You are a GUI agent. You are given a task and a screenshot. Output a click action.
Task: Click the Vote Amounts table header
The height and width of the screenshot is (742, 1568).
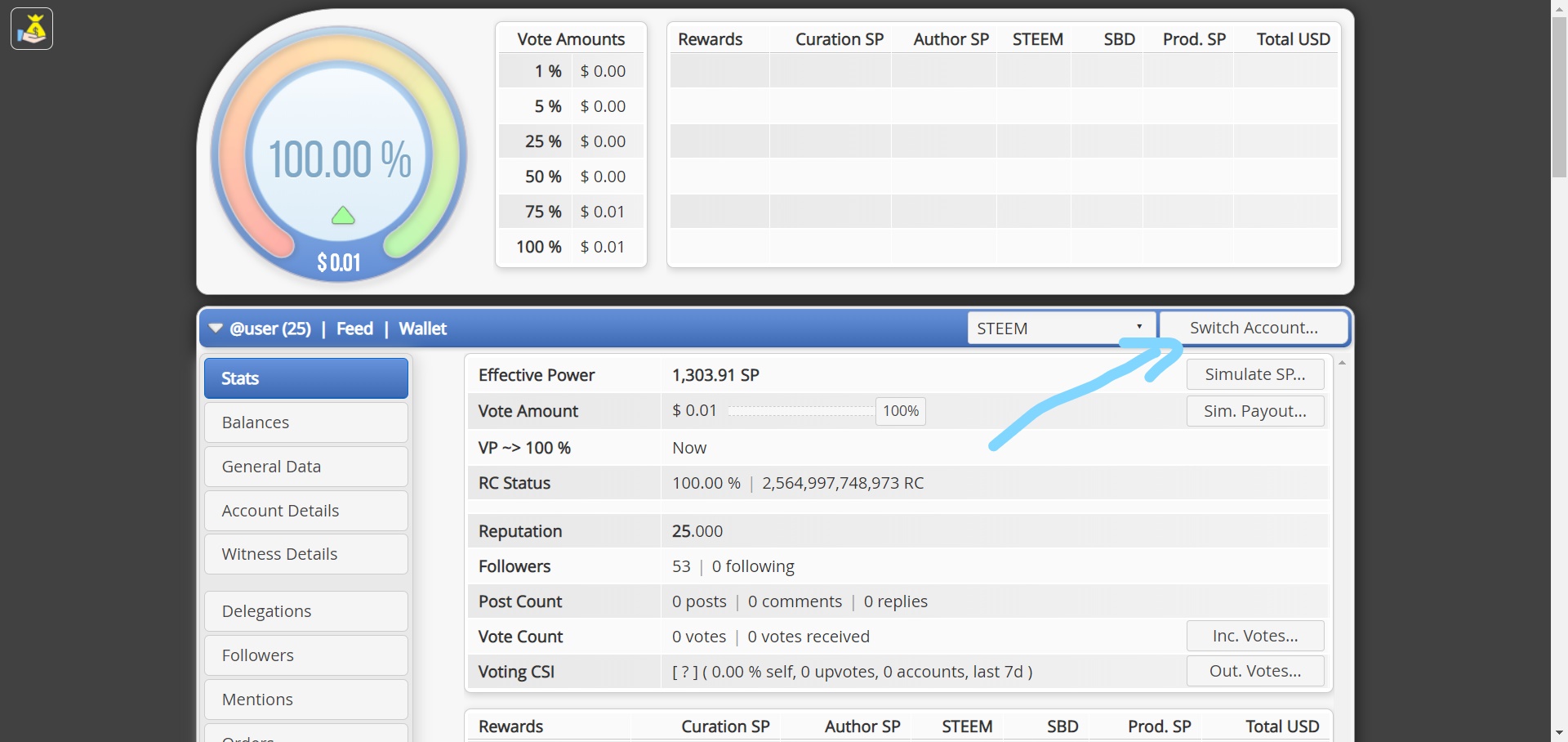coord(571,39)
